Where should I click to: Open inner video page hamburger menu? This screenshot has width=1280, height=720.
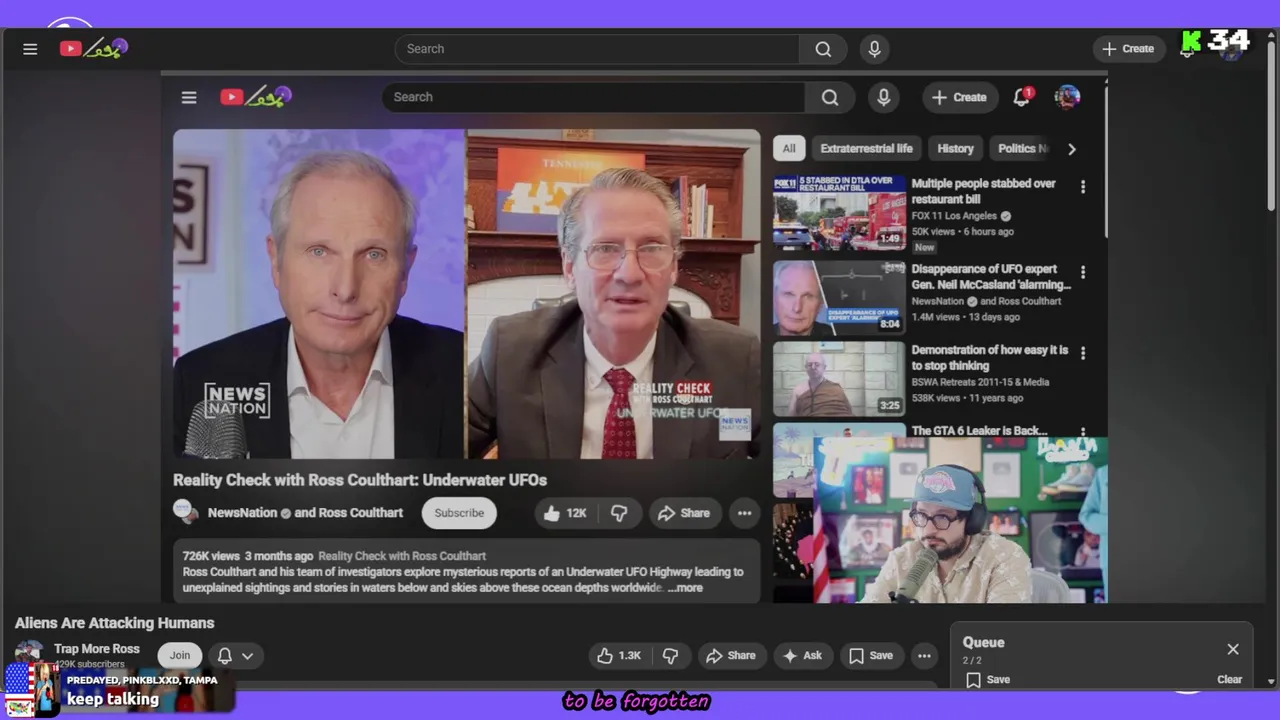pos(189,97)
